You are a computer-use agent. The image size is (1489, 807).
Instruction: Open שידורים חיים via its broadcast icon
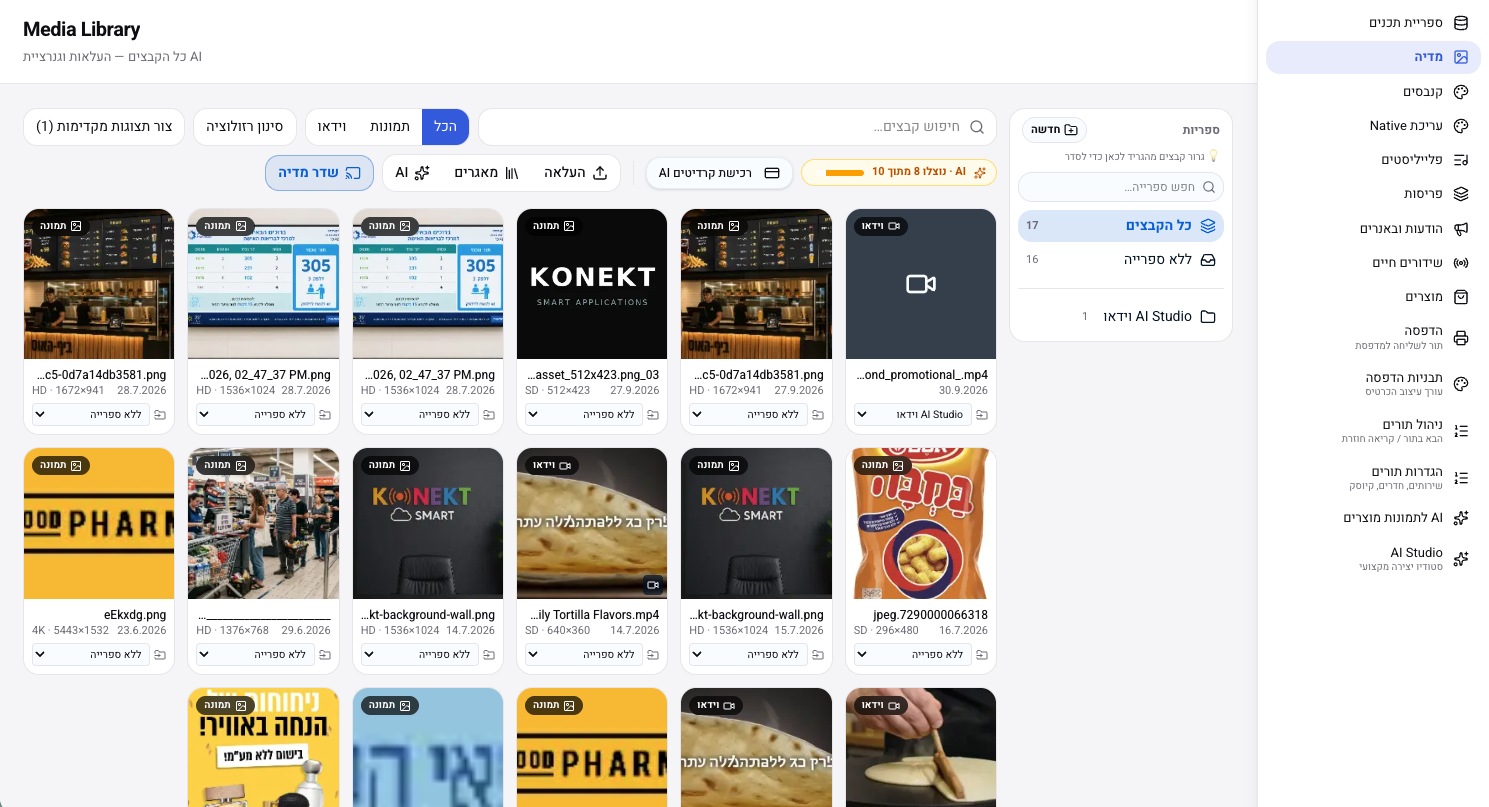click(1461, 263)
